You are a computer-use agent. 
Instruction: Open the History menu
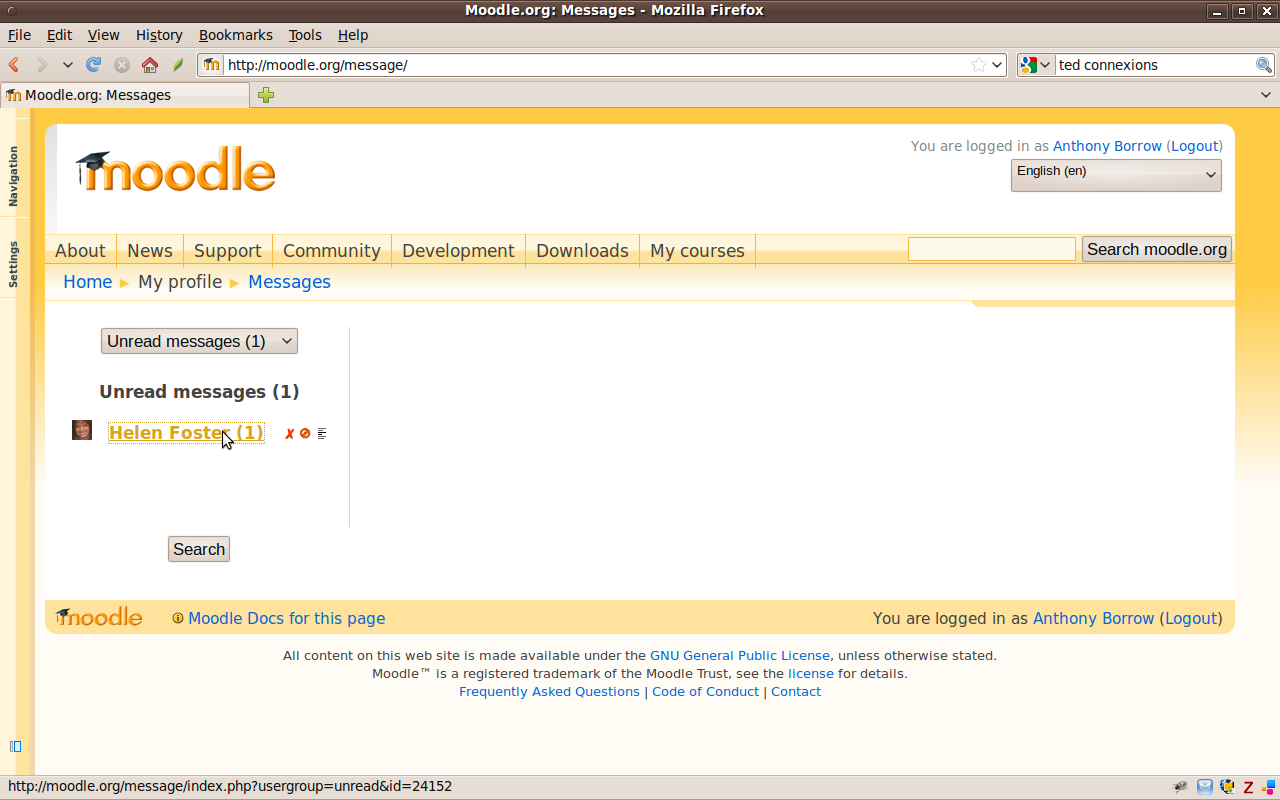[x=159, y=35]
